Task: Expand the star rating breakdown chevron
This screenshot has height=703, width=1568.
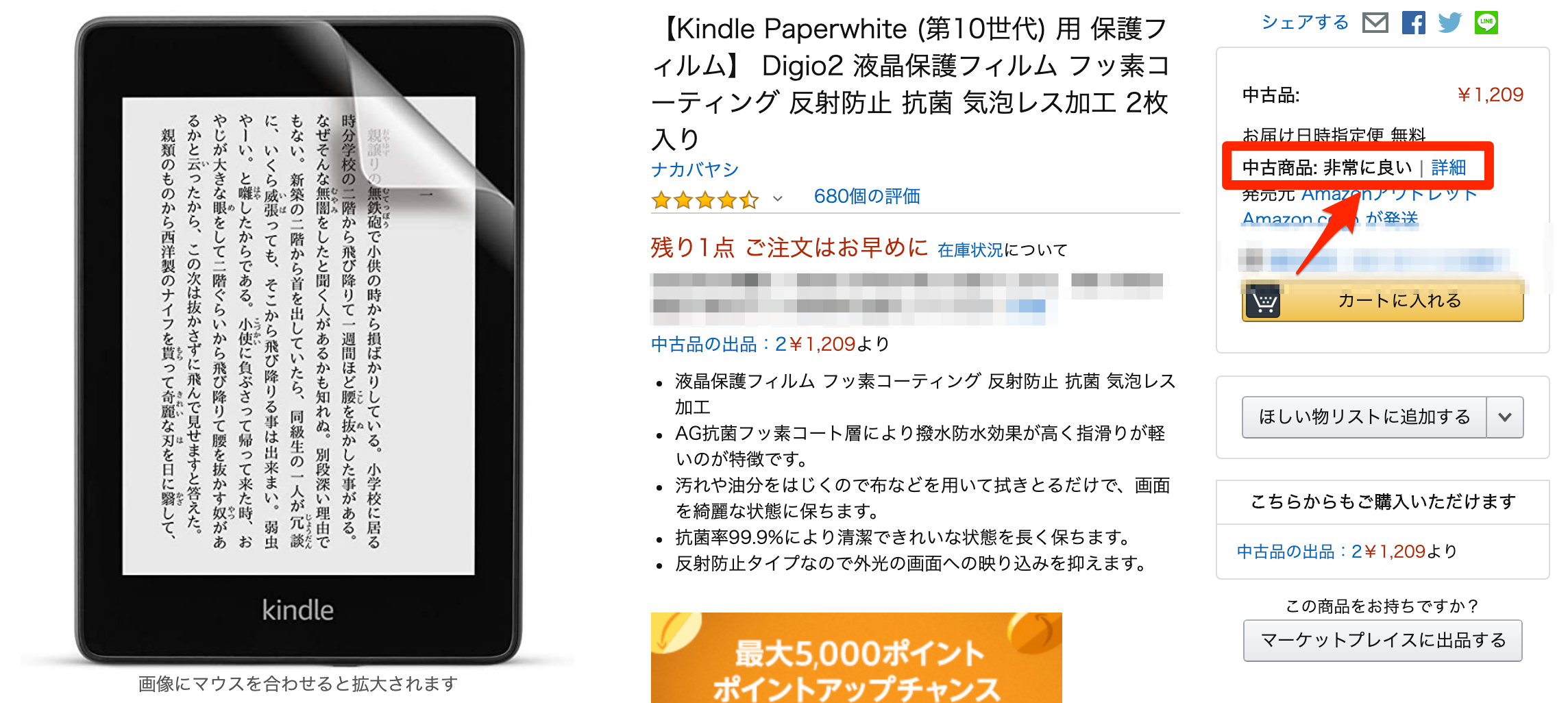Action: pos(777,199)
